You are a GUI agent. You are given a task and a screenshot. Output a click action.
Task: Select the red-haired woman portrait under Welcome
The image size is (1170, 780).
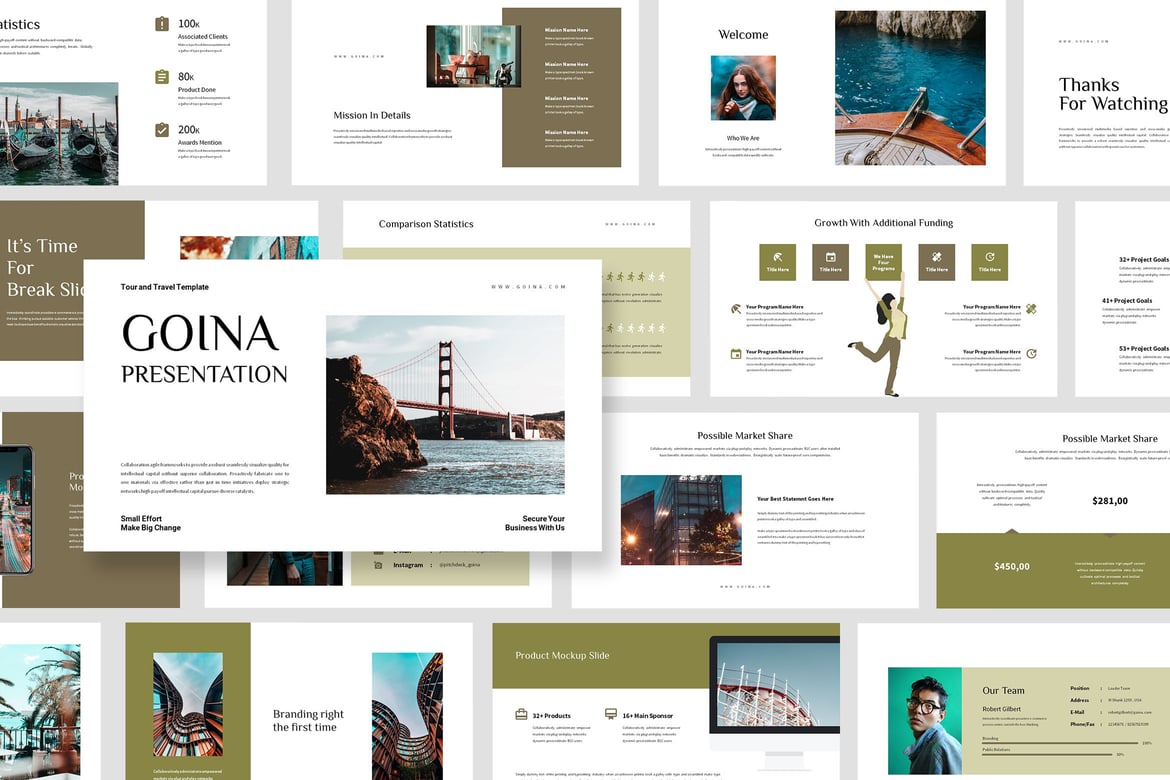tap(743, 88)
